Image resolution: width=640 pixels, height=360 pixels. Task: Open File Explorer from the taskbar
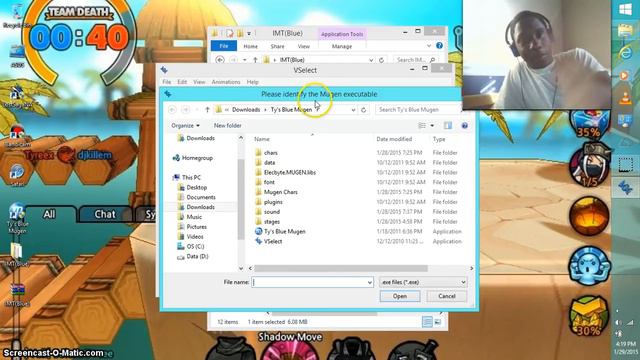625,31
